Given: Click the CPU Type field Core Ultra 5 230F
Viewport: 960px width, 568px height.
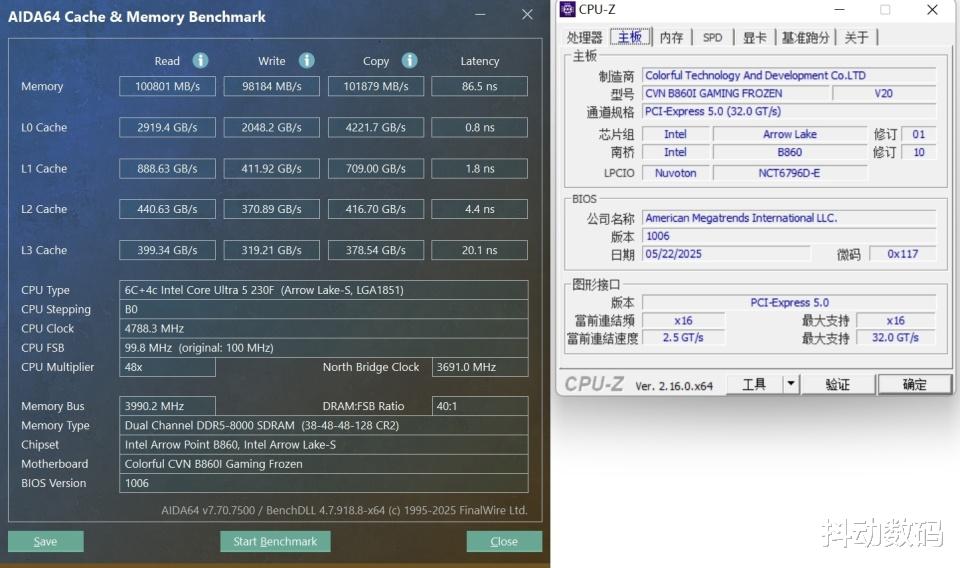Looking at the screenshot, I should [x=323, y=290].
